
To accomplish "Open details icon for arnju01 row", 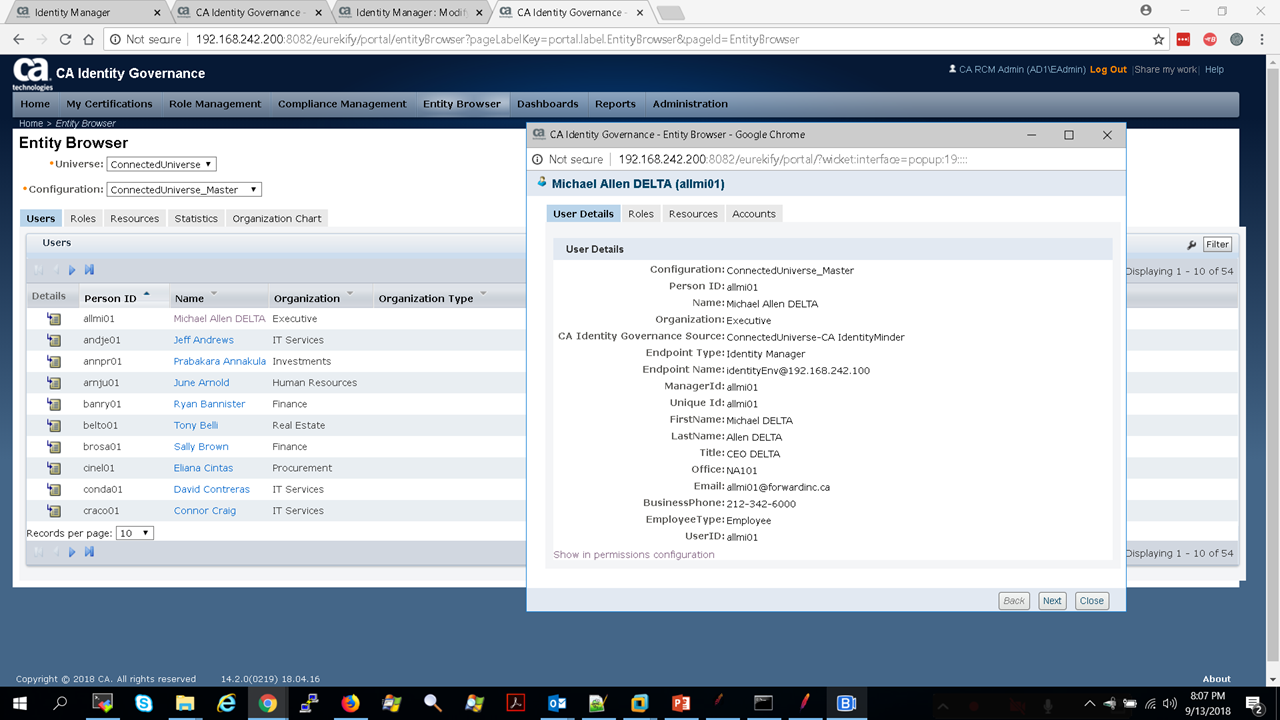I will [x=53, y=383].
